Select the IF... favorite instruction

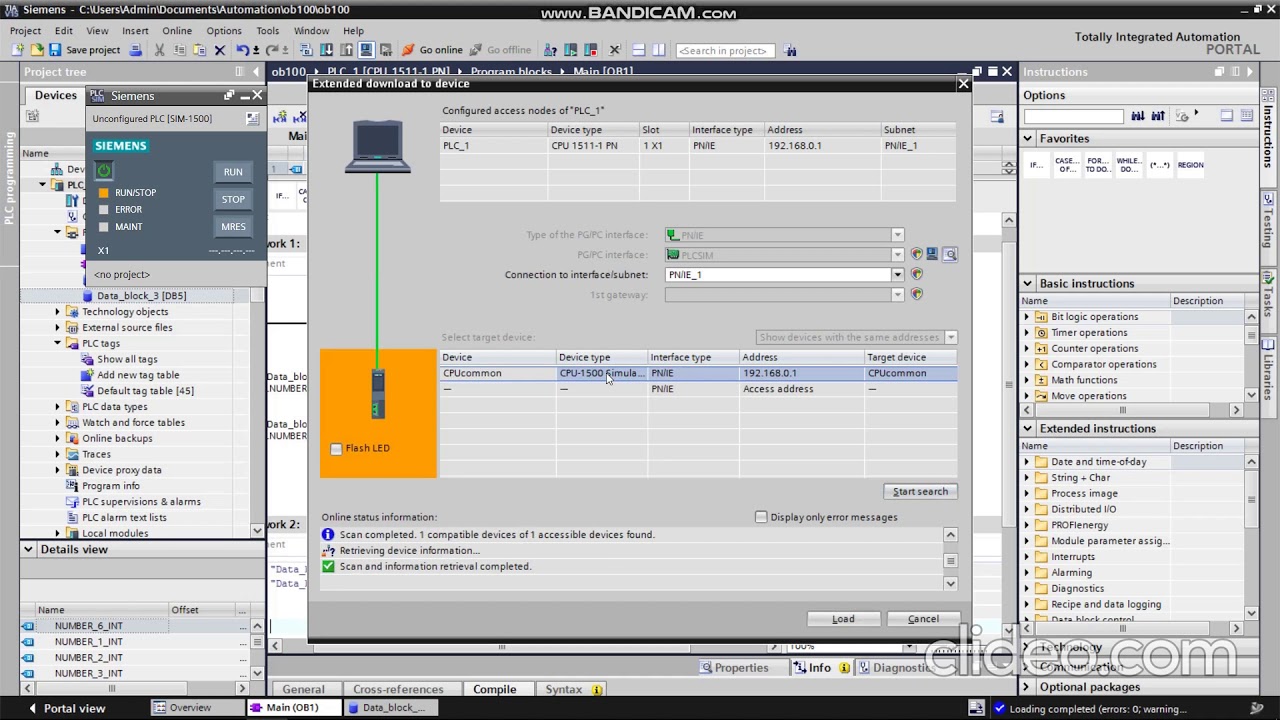tap(1037, 165)
